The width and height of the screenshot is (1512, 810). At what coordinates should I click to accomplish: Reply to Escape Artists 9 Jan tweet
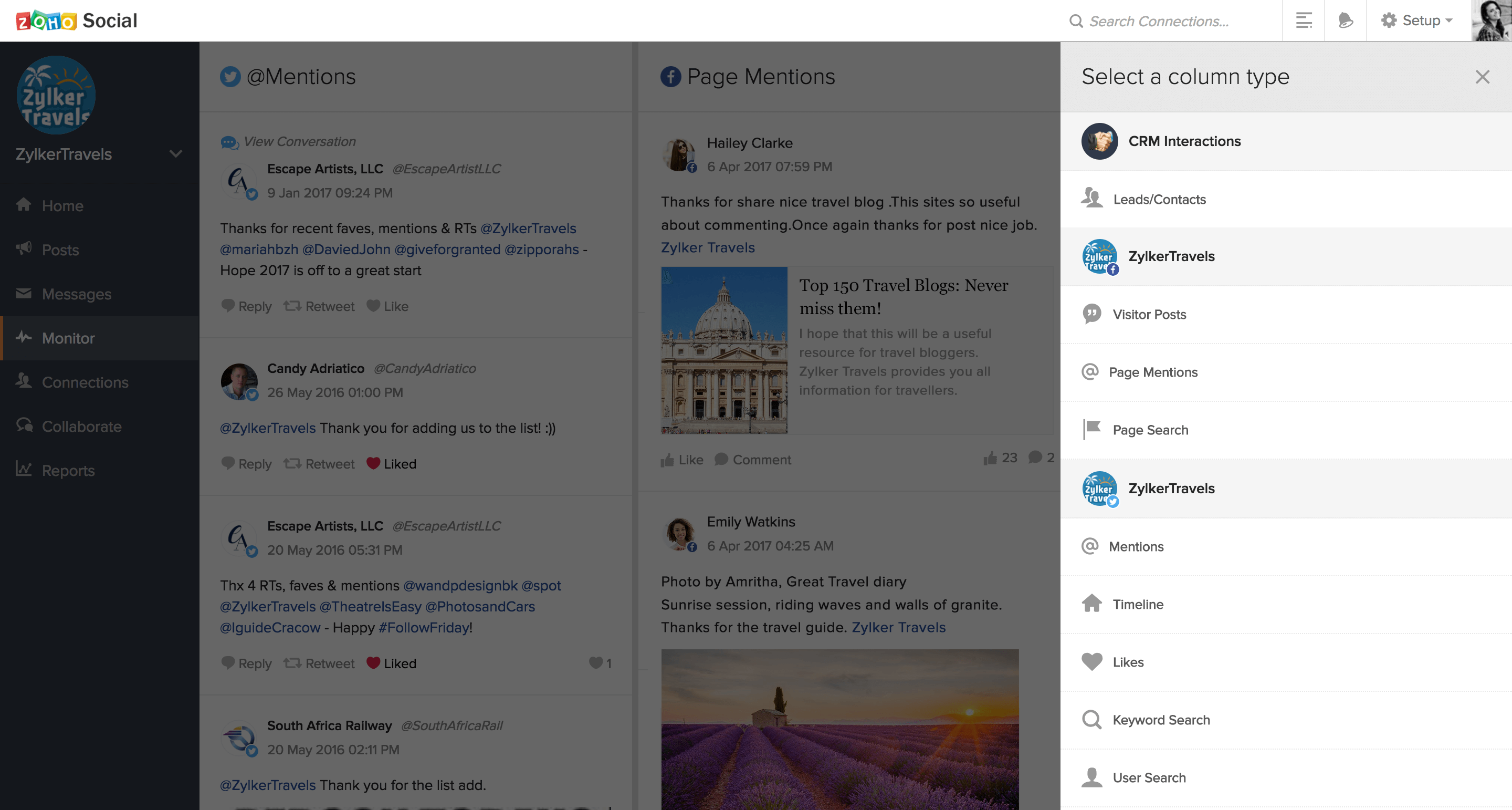click(247, 306)
